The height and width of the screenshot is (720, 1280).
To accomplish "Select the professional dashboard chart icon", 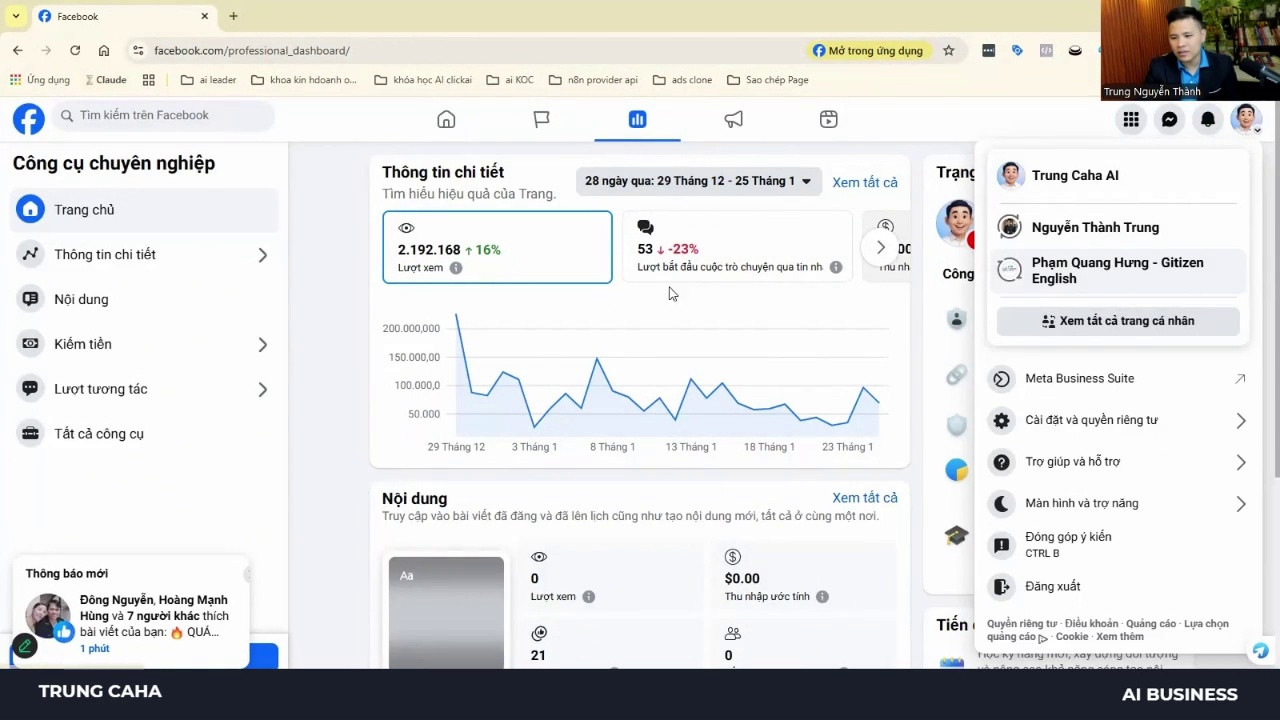I will click(x=637, y=119).
